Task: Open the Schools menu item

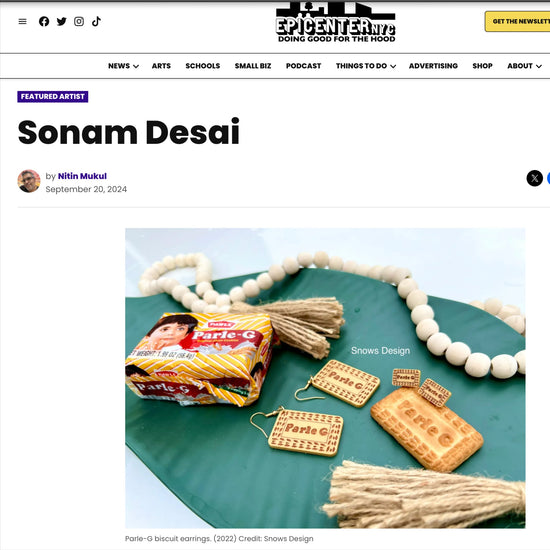Action: coord(203,66)
